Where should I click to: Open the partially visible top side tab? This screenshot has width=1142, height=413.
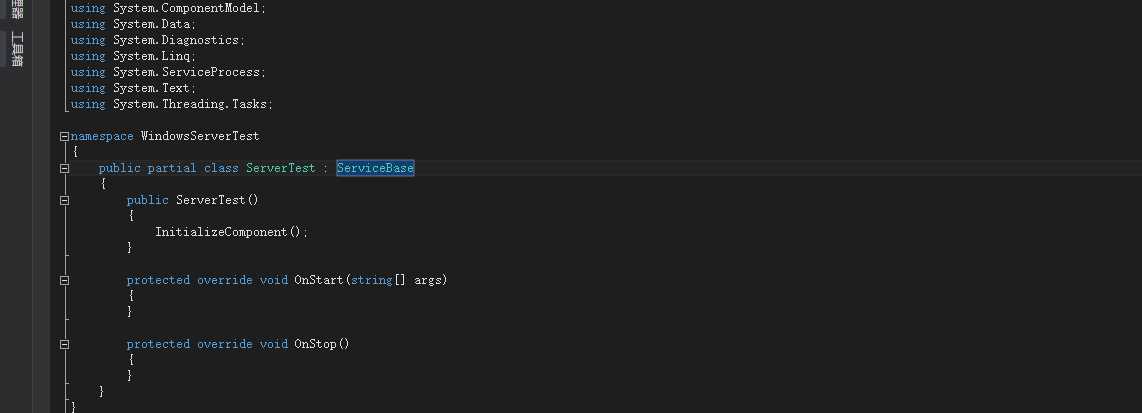[x=17, y=9]
